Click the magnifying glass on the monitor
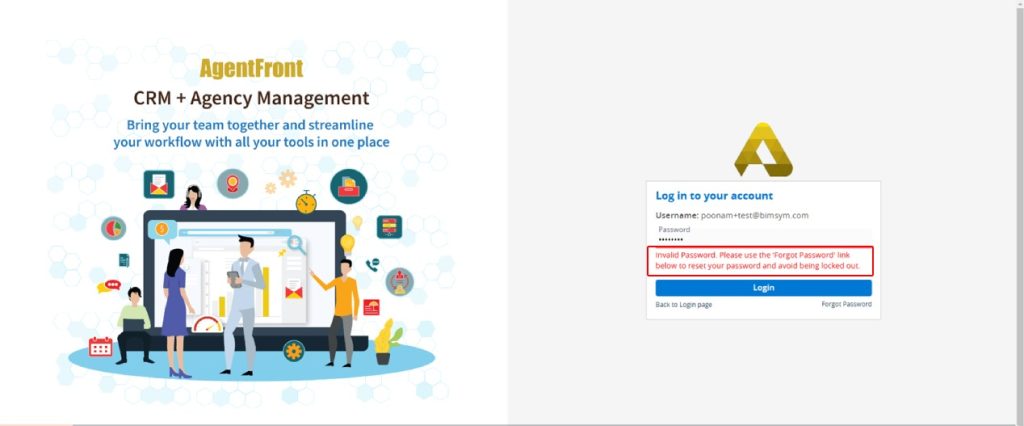 tap(297, 243)
